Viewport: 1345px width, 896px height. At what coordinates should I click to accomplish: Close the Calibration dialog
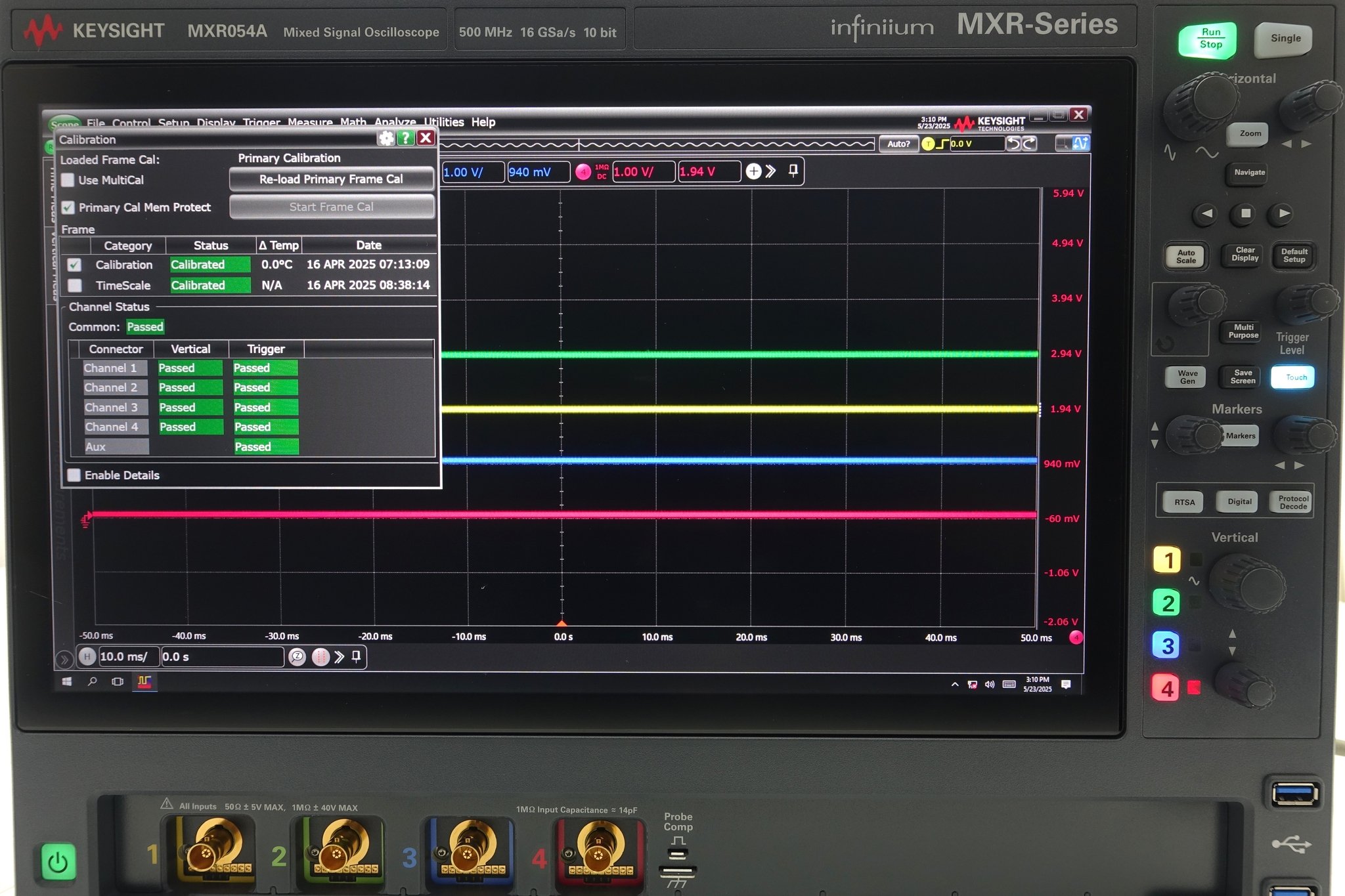426,138
